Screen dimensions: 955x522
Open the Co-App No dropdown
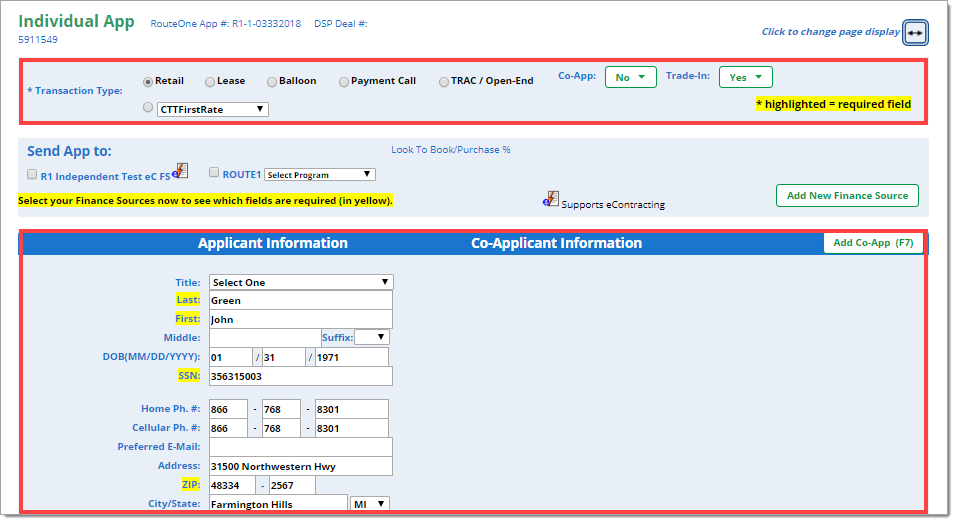coord(630,77)
